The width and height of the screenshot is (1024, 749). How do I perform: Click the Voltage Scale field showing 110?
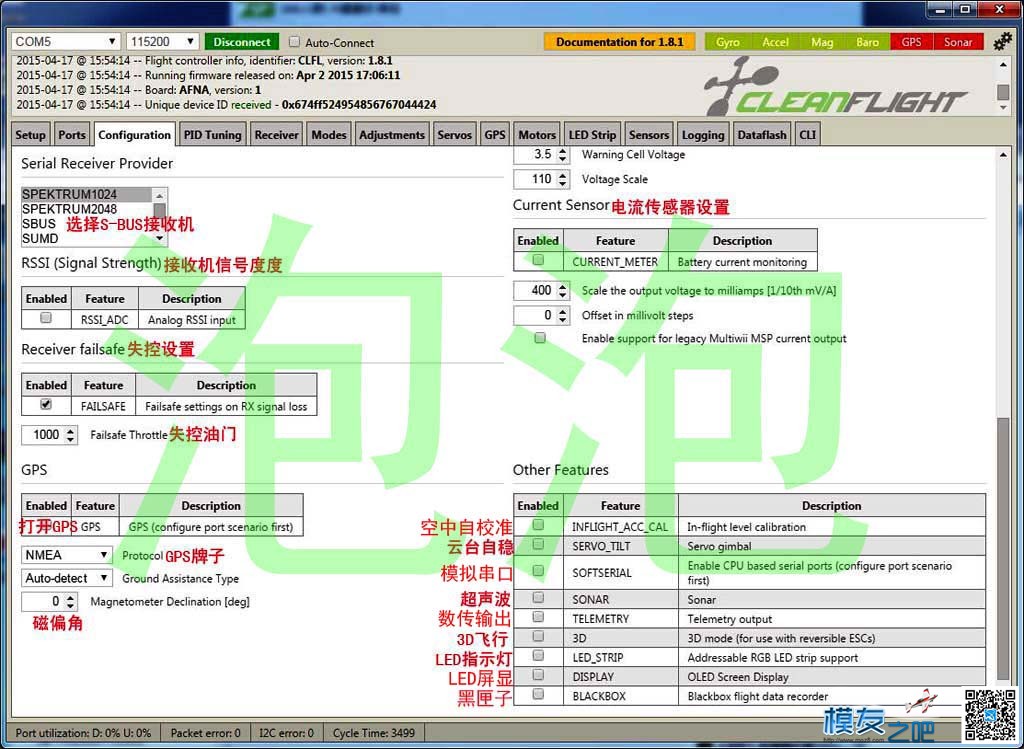[x=542, y=179]
